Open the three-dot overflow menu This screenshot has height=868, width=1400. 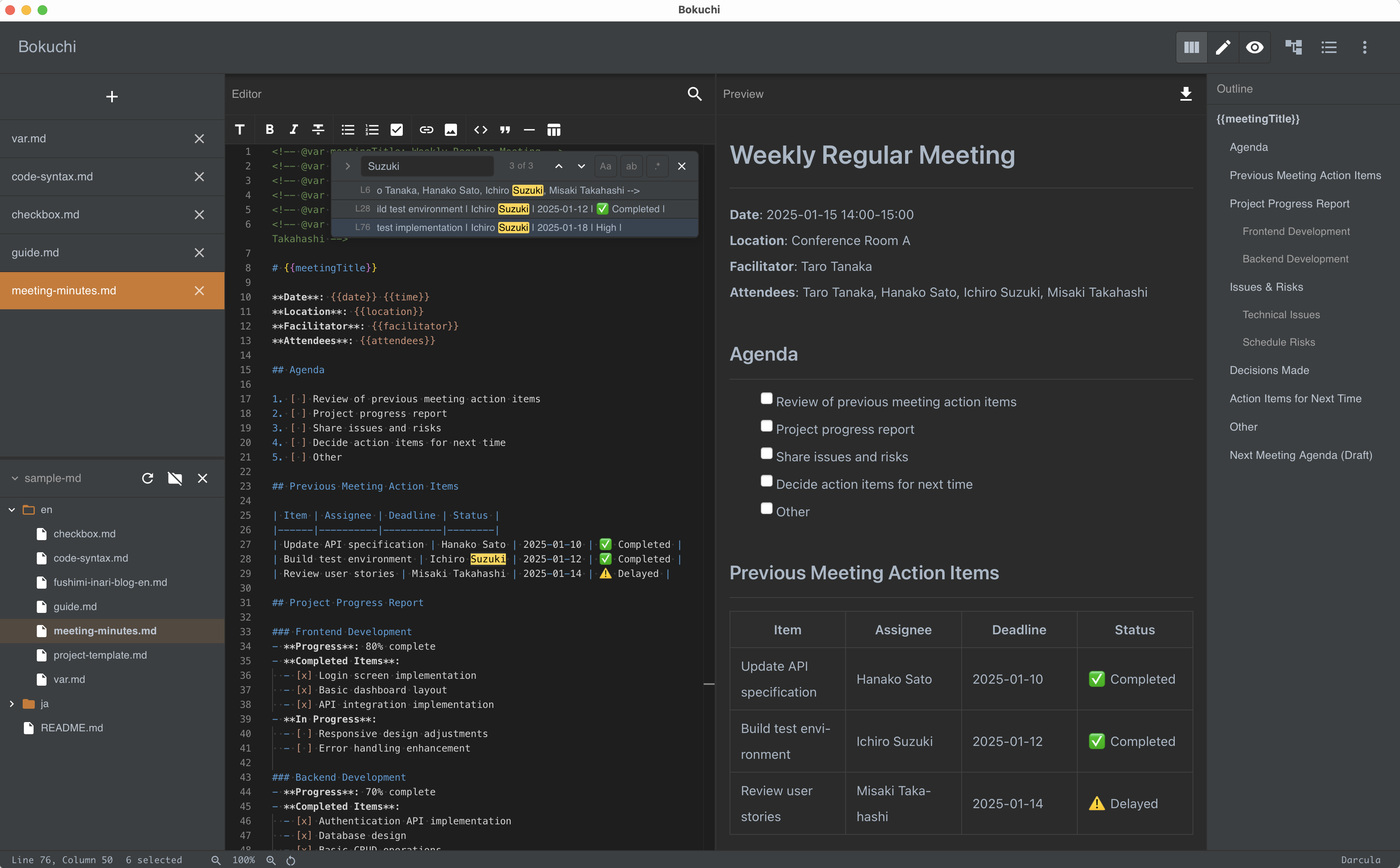coord(1364,47)
